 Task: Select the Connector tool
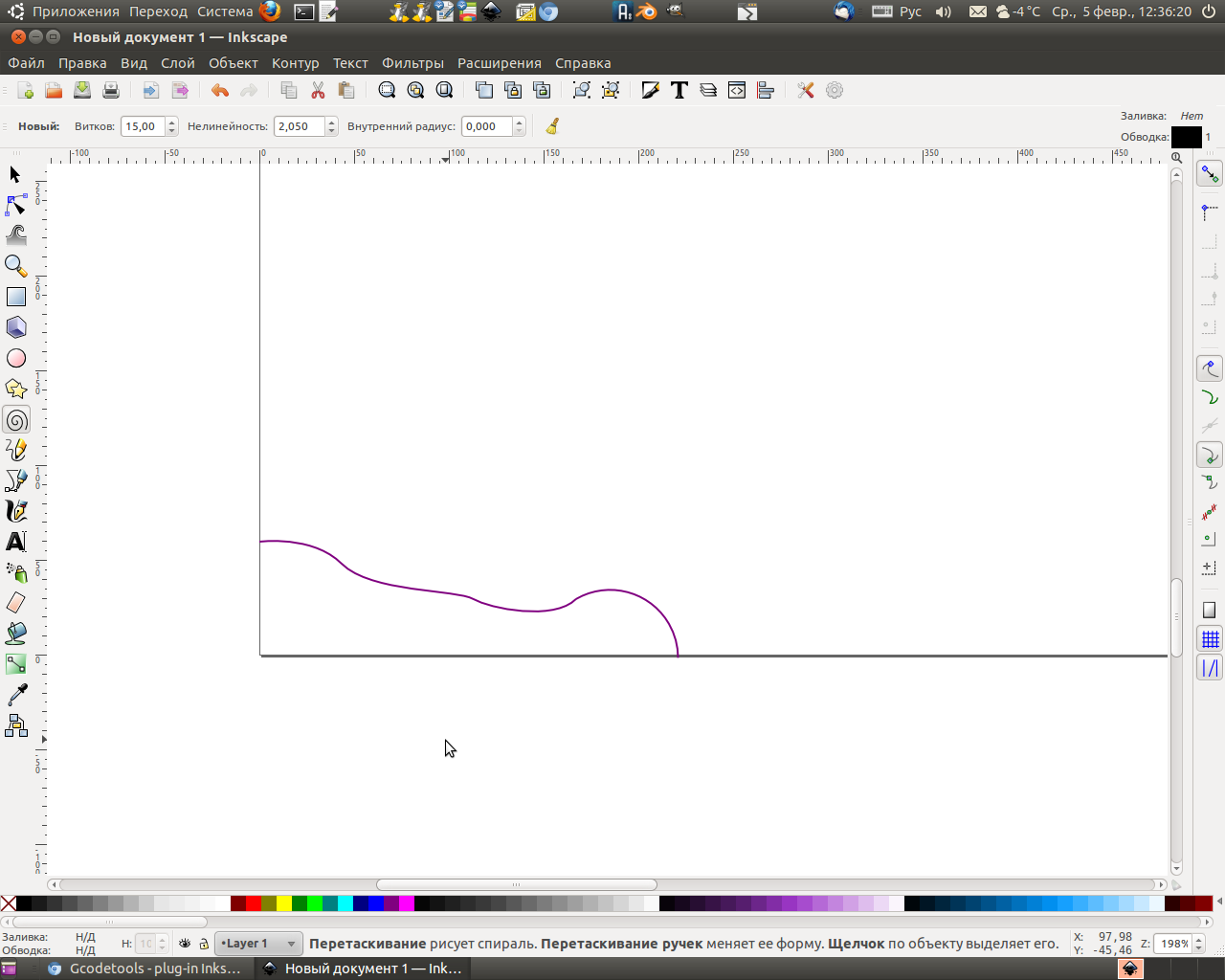click(x=15, y=725)
